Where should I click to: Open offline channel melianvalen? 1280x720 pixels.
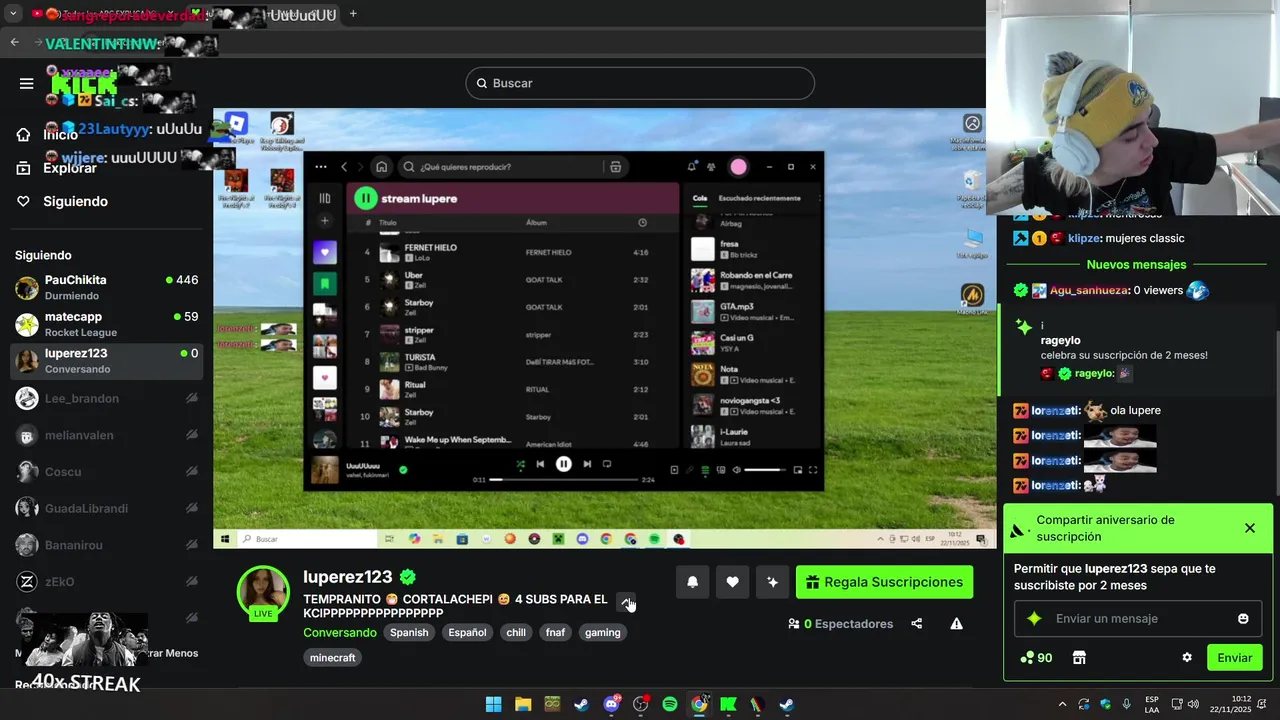(x=106, y=435)
